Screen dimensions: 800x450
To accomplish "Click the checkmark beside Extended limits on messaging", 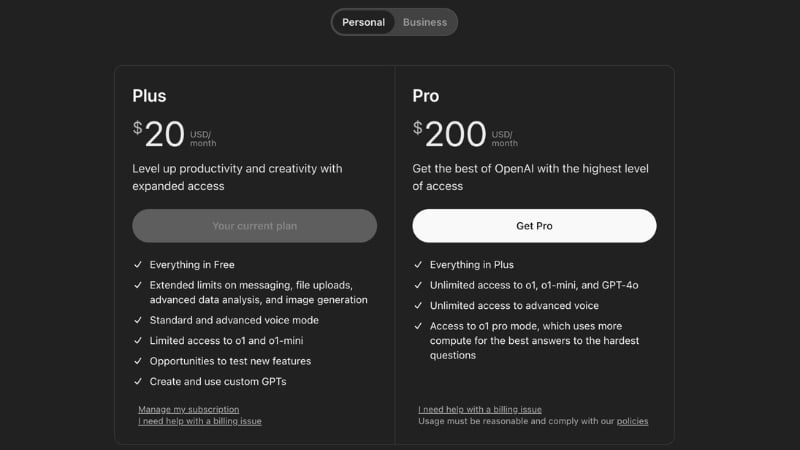I will 138,285.
